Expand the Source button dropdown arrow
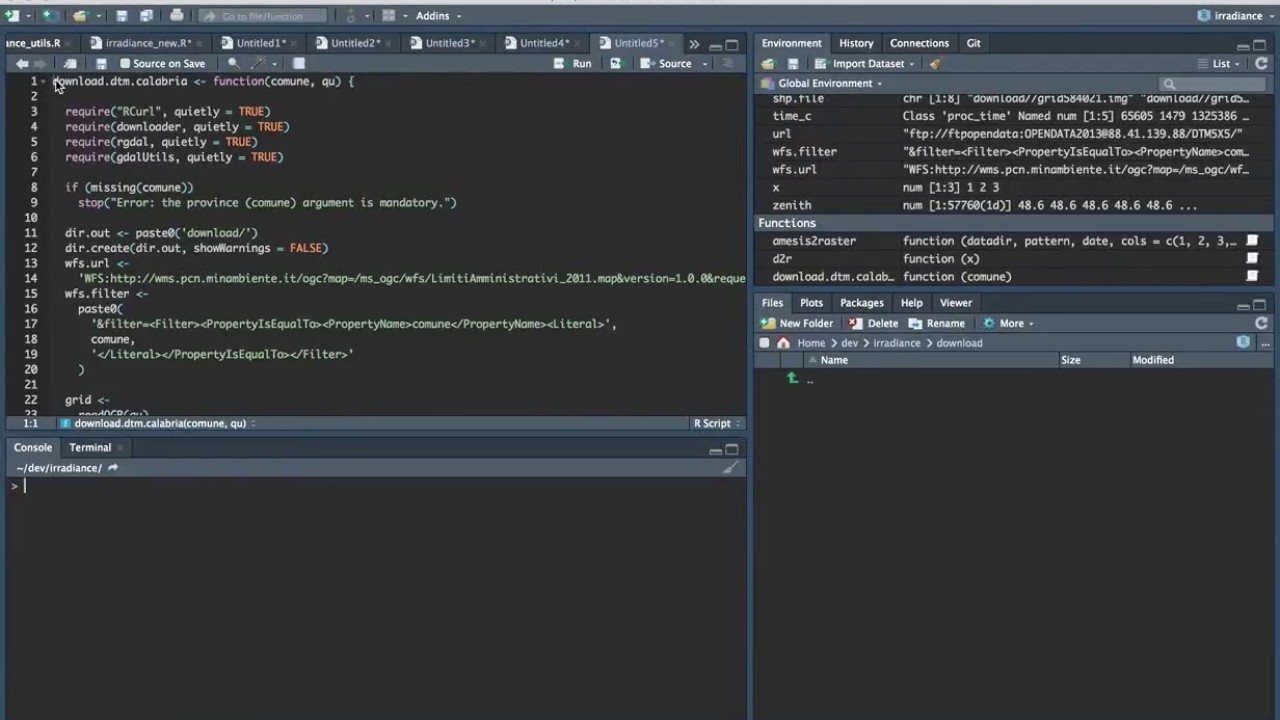 (x=704, y=64)
